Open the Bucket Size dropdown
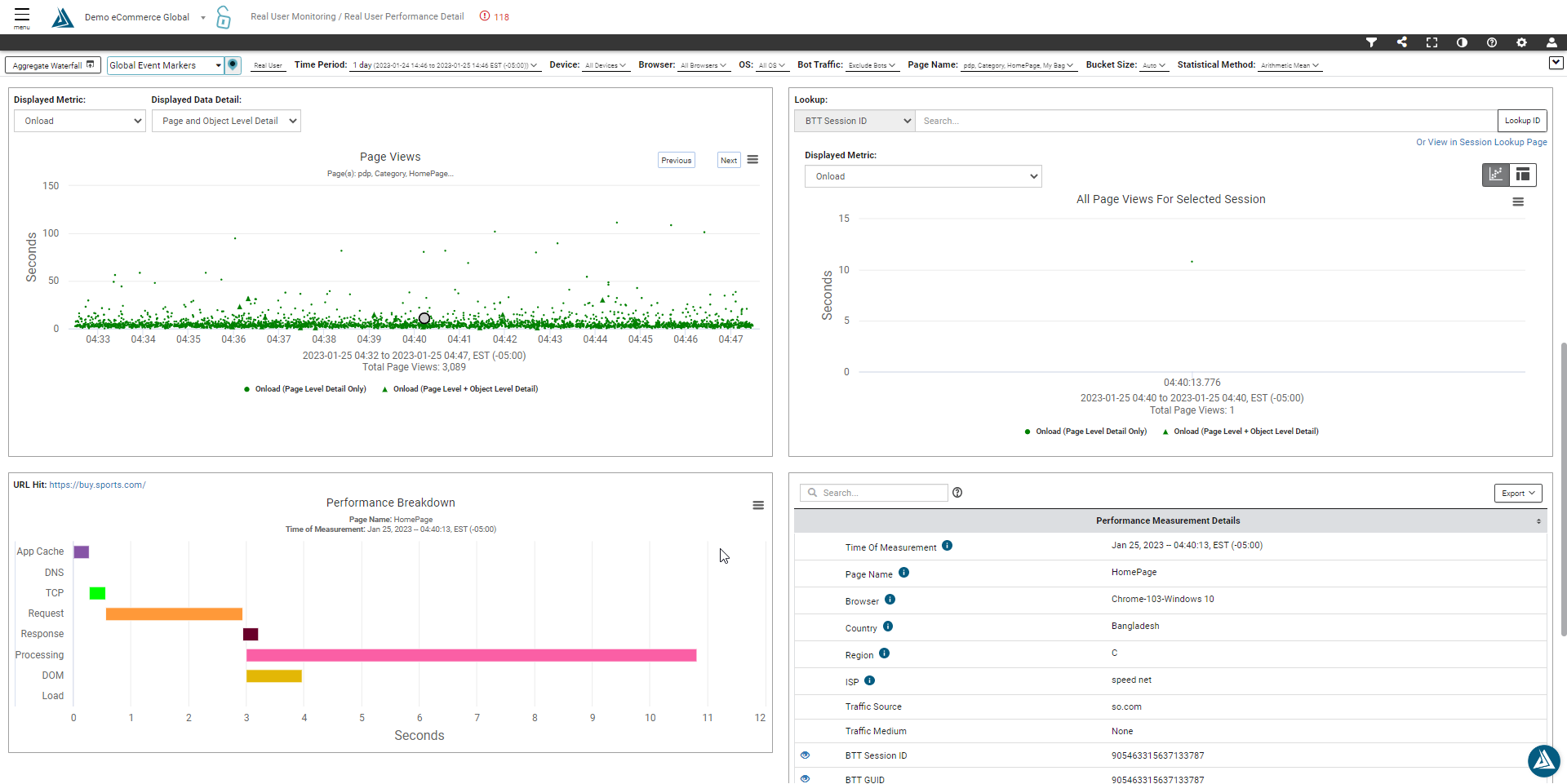1567x784 pixels. (x=1155, y=65)
